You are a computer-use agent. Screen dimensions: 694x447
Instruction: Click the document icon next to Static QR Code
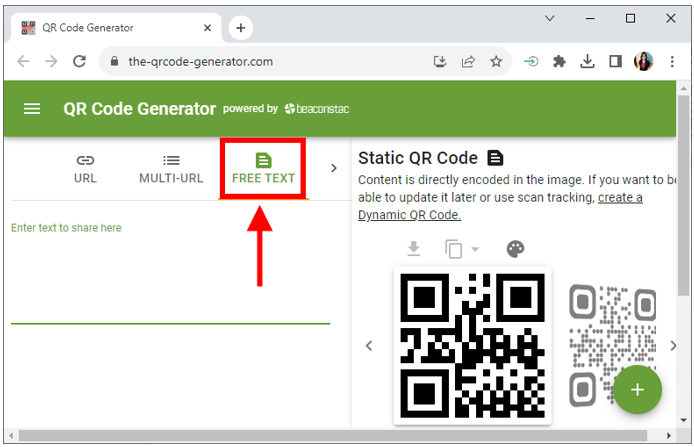click(x=495, y=158)
